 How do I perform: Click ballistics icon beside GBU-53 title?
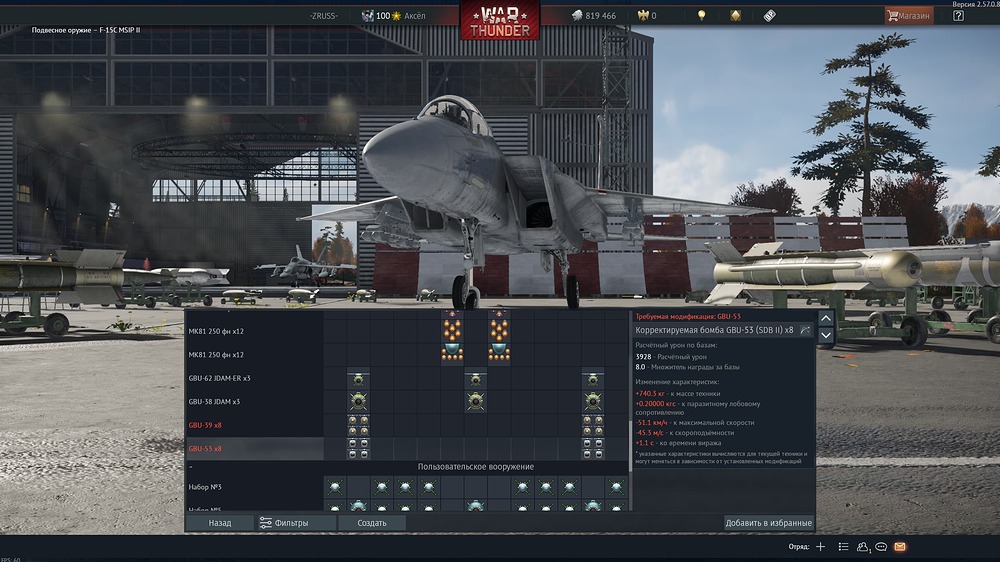805,330
